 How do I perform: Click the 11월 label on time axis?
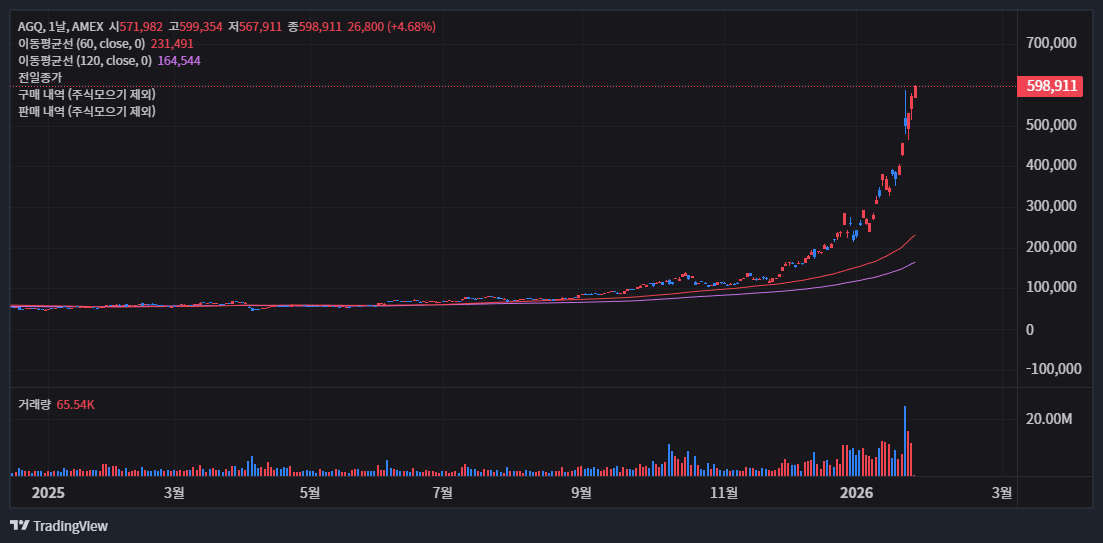click(724, 492)
